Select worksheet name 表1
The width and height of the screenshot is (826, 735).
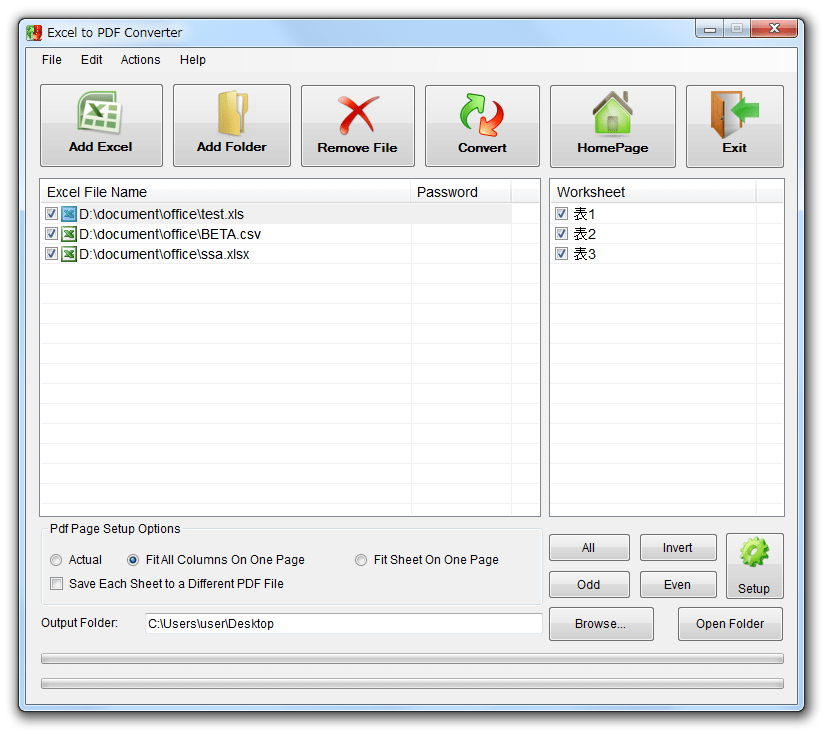click(584, 214)
